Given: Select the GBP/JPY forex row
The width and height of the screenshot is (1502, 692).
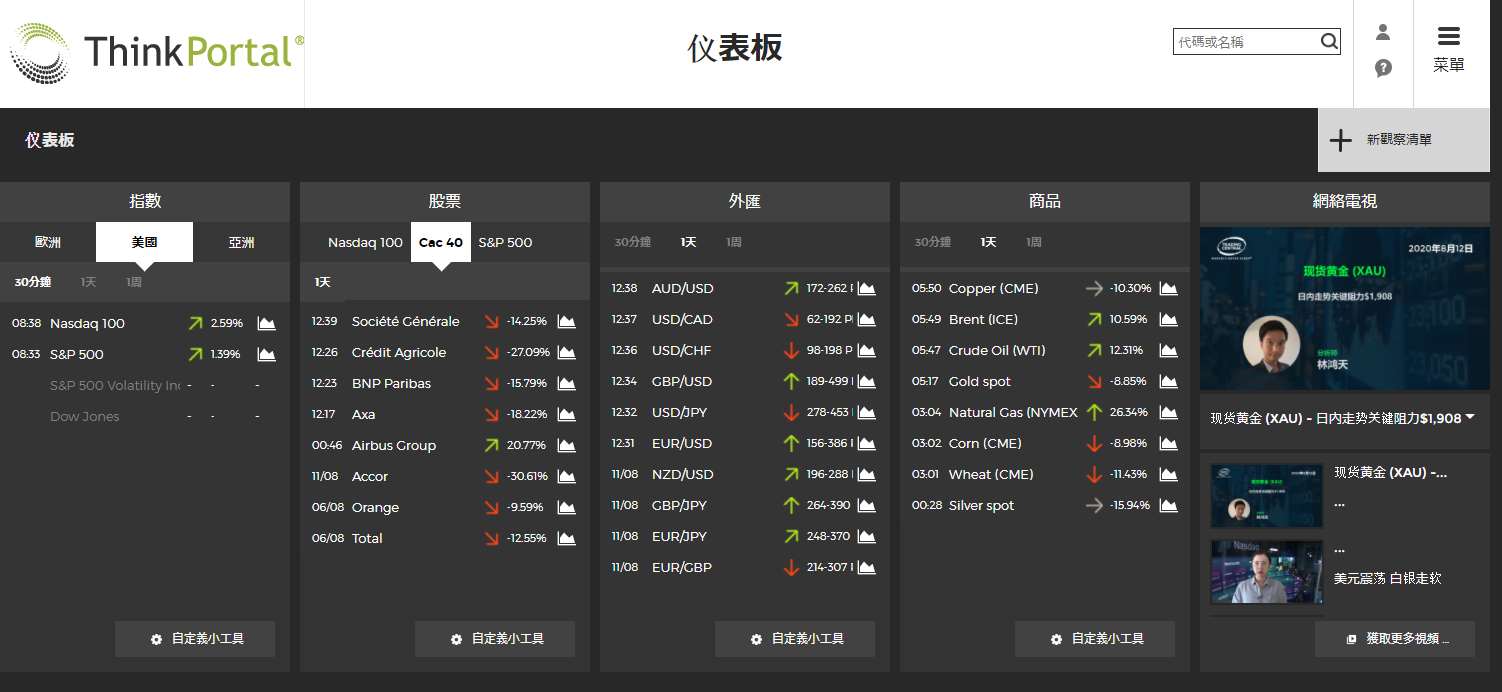Looking at the screenshot, I should pos(745,505).
